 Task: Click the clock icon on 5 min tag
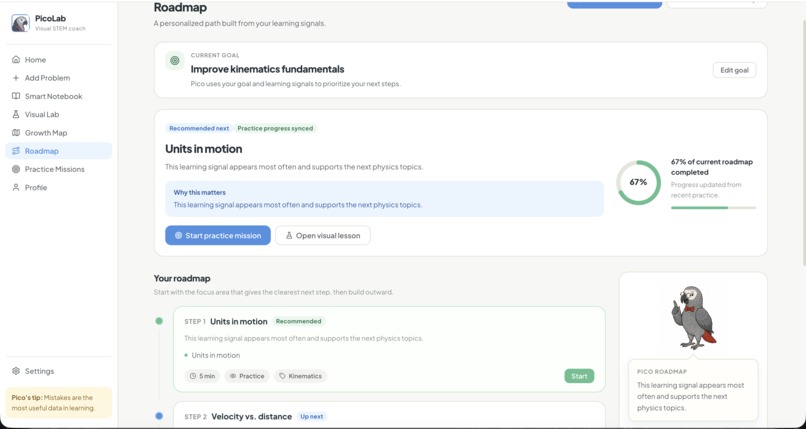coord(193,376)
